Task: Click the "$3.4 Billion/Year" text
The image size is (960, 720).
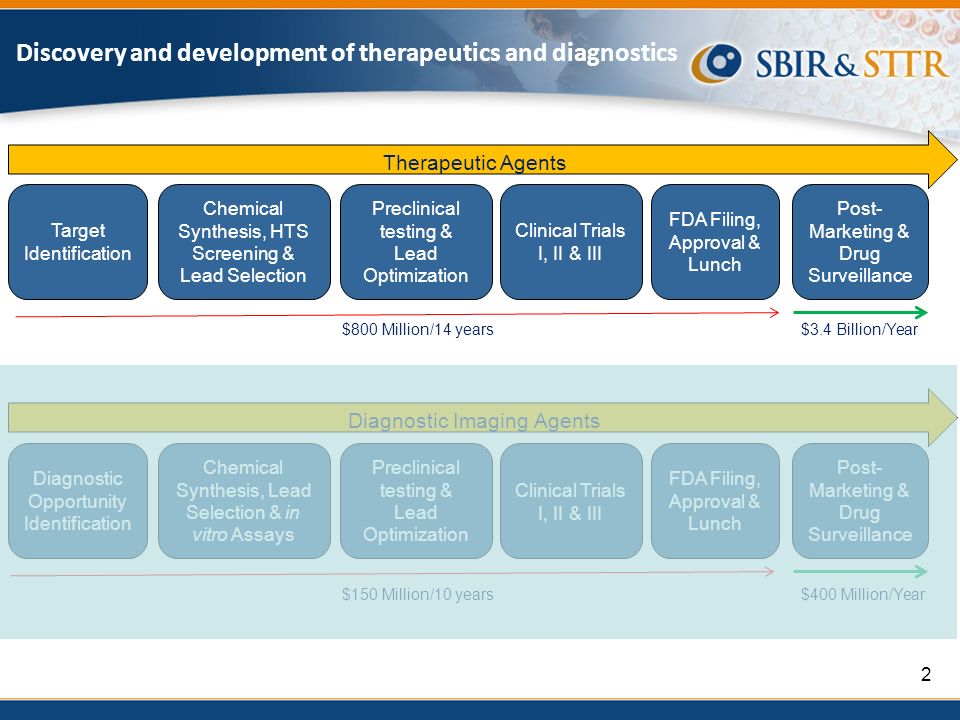Action: (859, 329)
